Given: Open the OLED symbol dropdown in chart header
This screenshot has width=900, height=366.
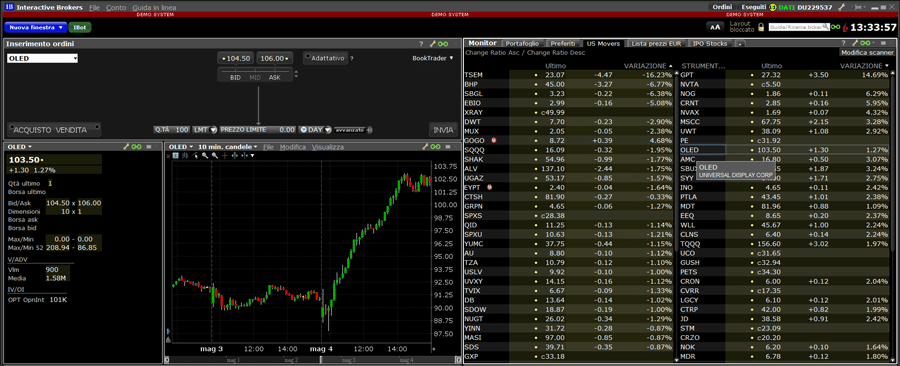Looking at the screenshot, I should click(181, 147).
